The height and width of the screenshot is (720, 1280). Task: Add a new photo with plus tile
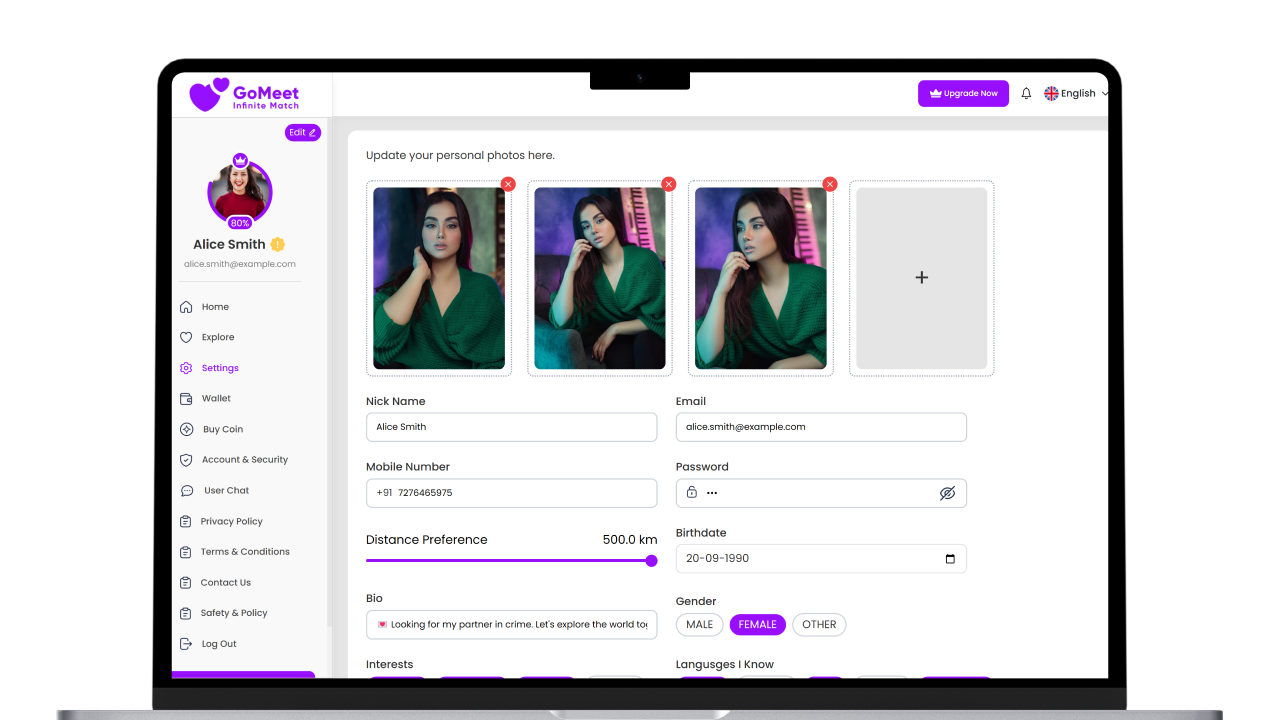coord(921,278)
